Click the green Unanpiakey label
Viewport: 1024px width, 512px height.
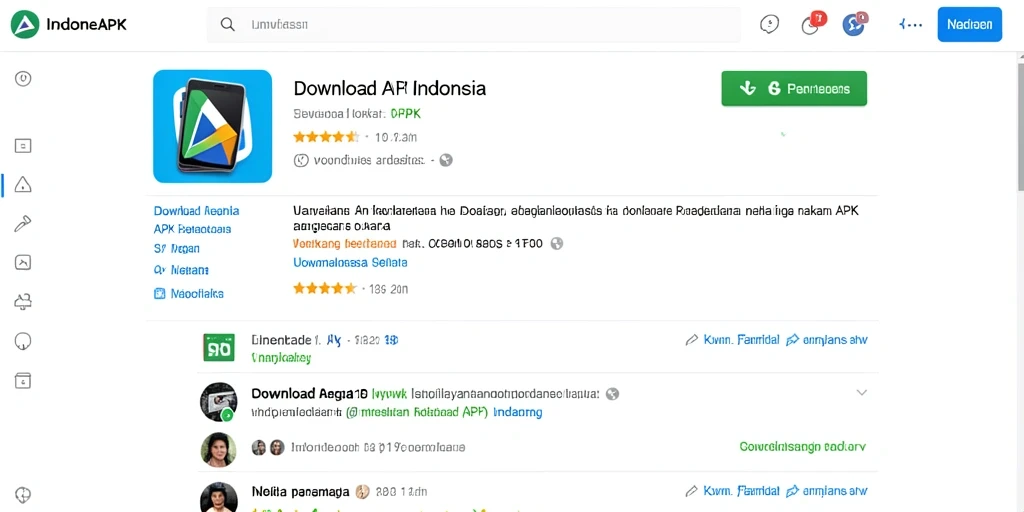point(281,358)
